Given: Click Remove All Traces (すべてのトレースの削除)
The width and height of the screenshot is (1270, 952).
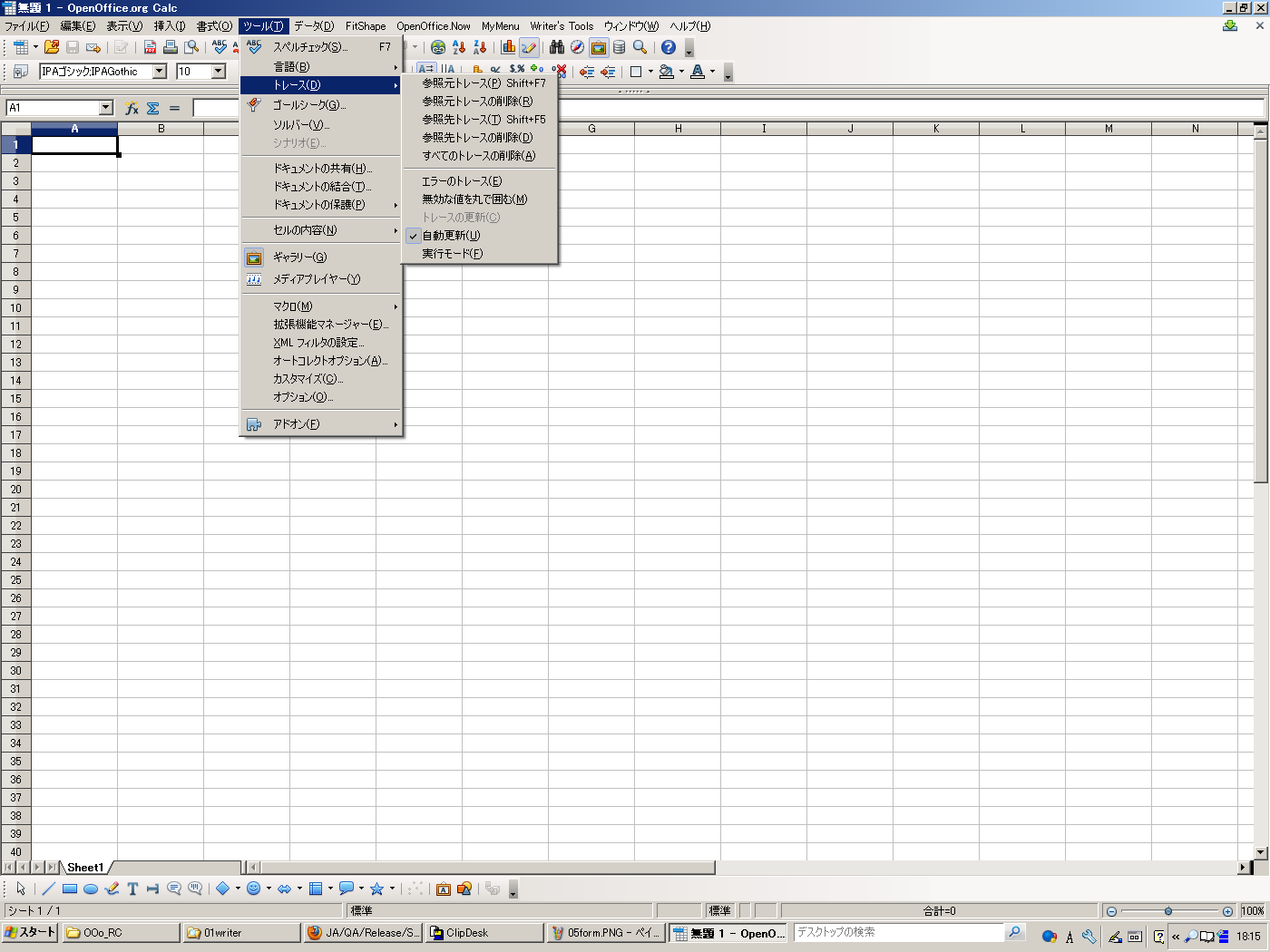Looking at the screenshot, I should click(481, 156).
